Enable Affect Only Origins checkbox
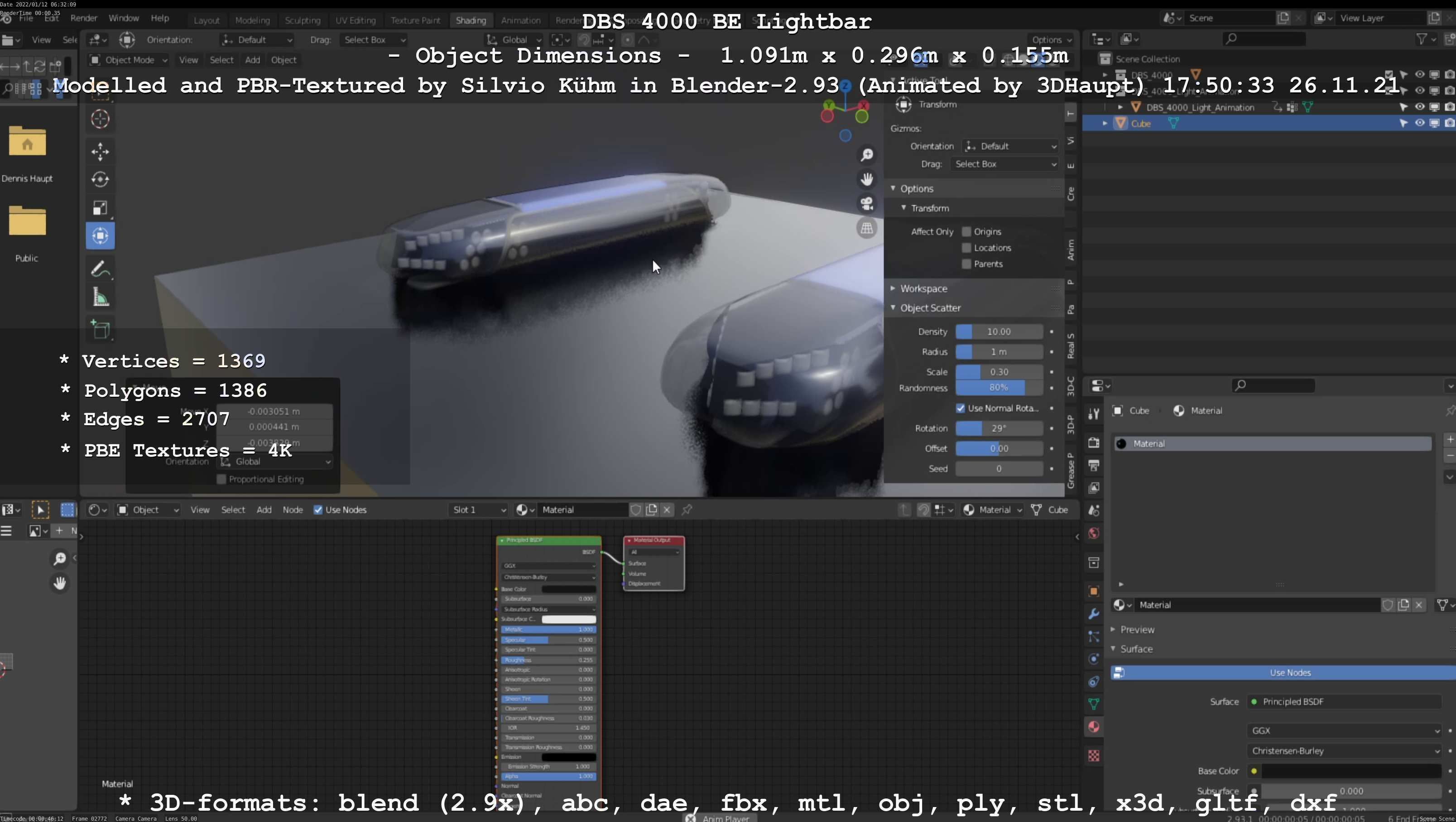 point(966,231)
